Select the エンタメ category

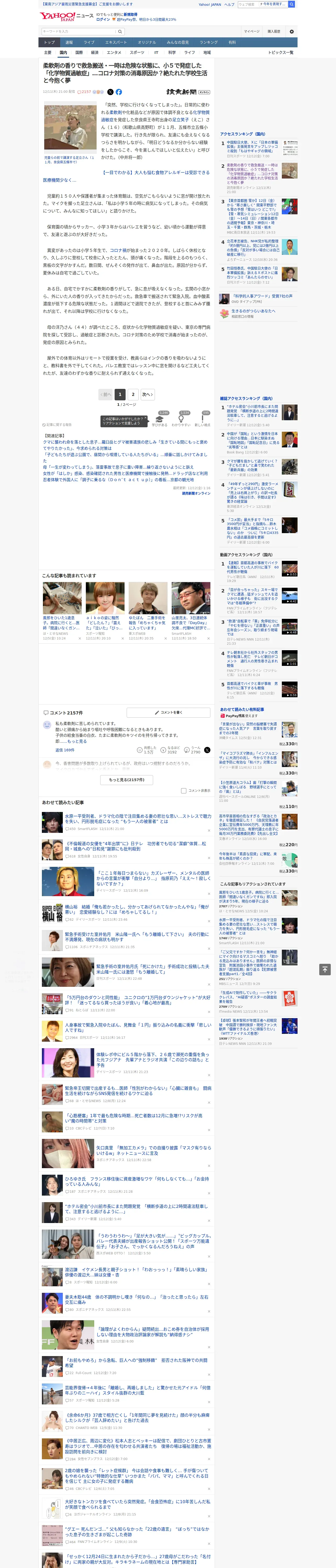[x=114, y=52]
